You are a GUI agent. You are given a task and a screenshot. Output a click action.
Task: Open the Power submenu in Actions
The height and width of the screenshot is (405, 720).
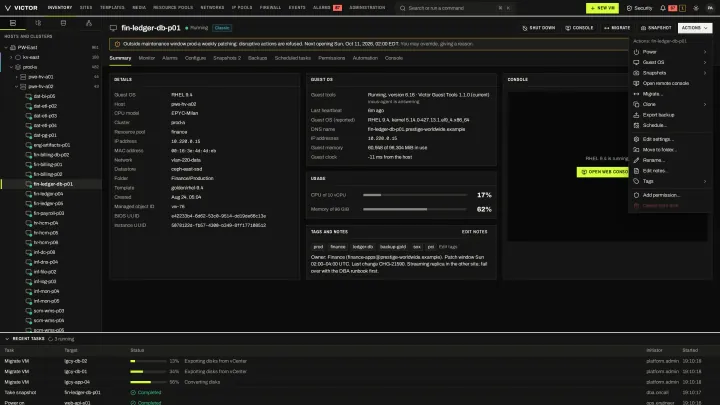tap(670, 52)
